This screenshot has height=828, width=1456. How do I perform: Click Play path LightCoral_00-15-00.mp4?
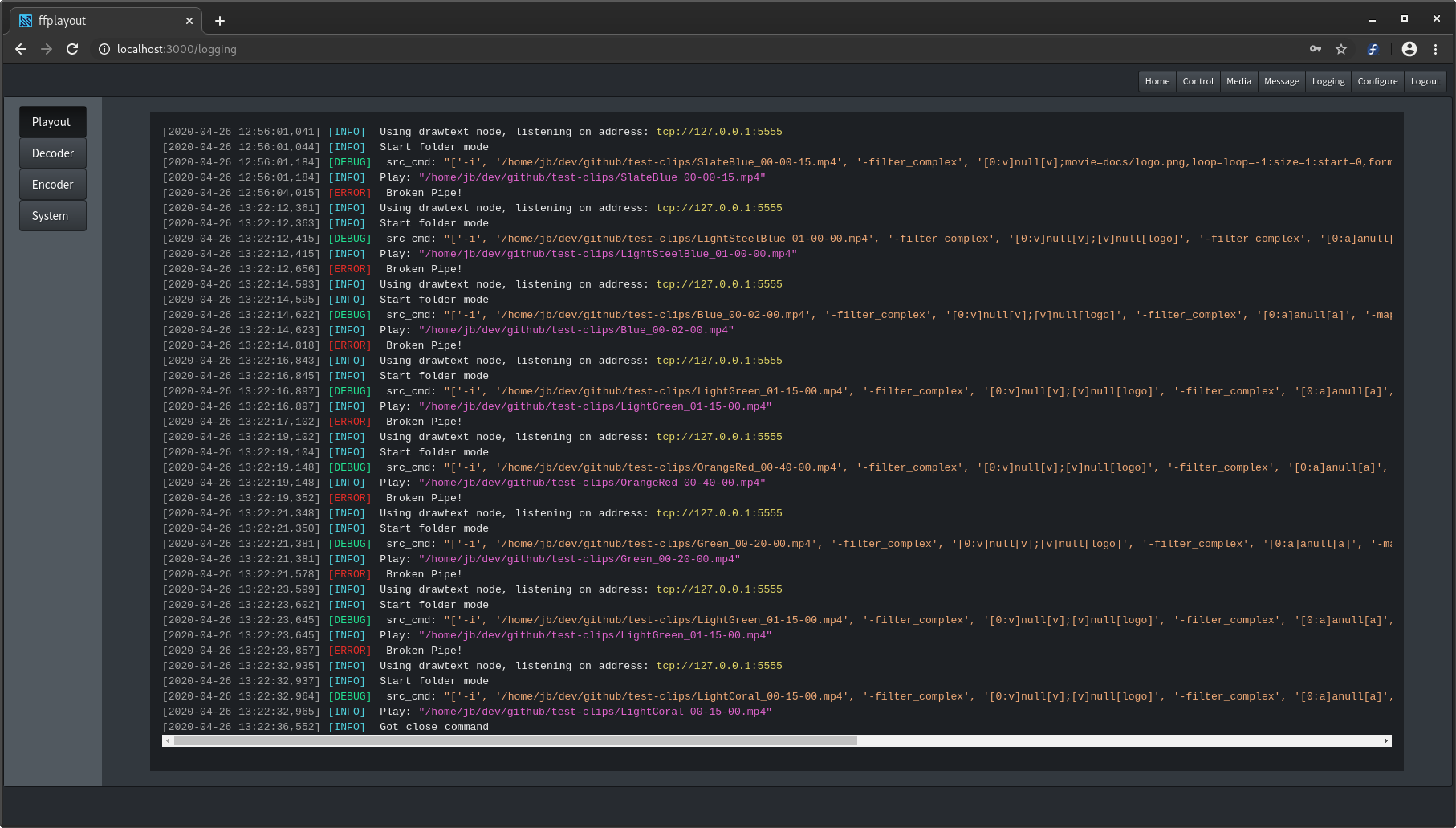click(596, 712)
